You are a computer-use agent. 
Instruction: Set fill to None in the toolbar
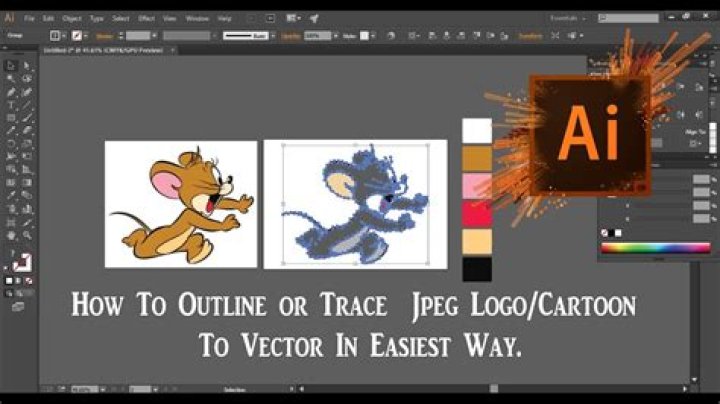click(29, 281)
